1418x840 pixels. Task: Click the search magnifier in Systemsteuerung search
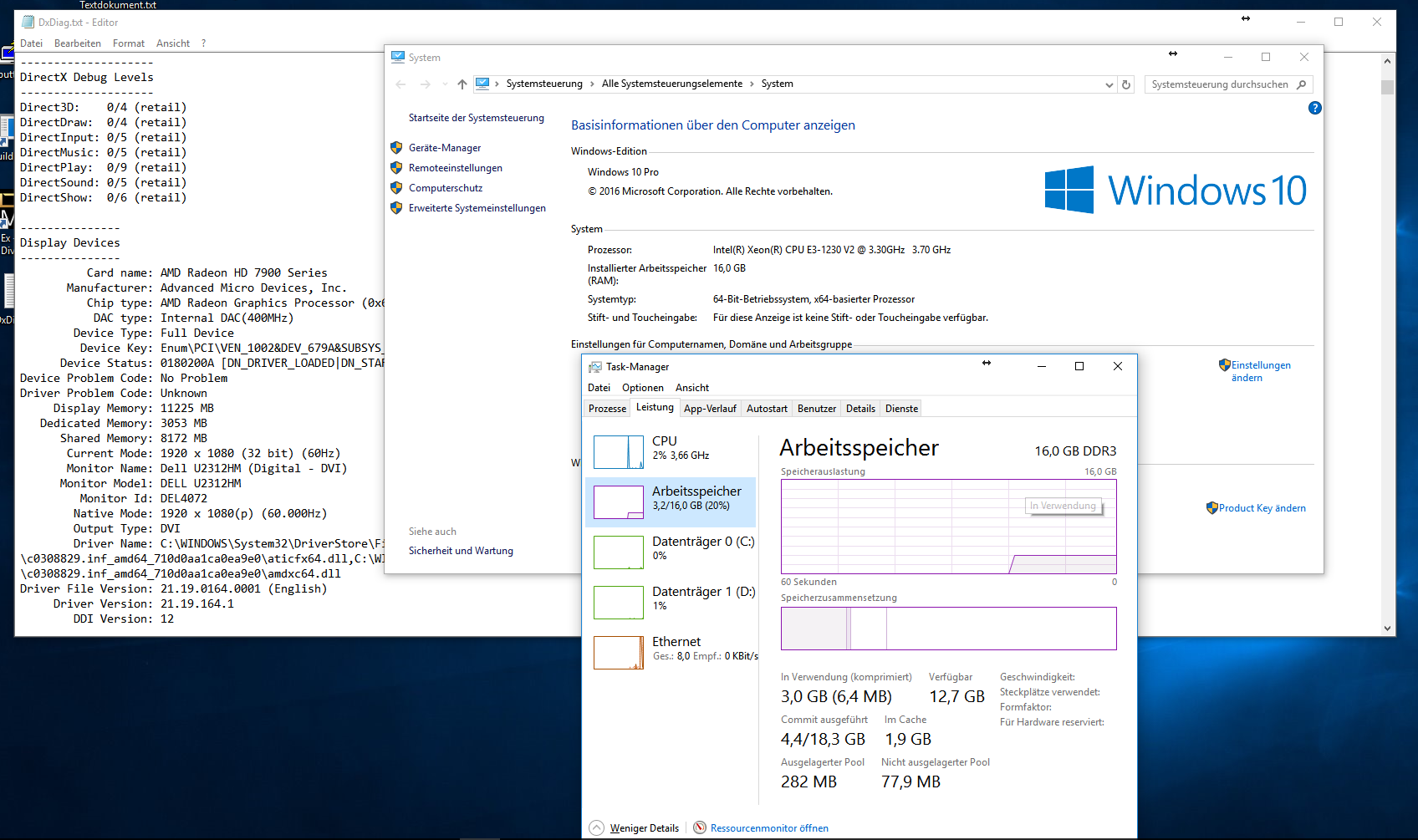click(1302, 84)
